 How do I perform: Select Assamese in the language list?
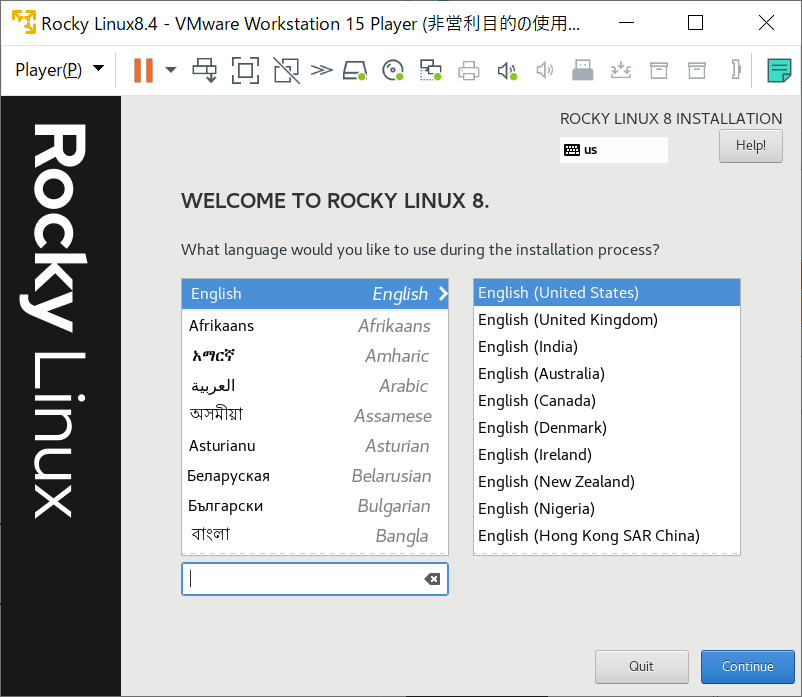tap(315, 416)
